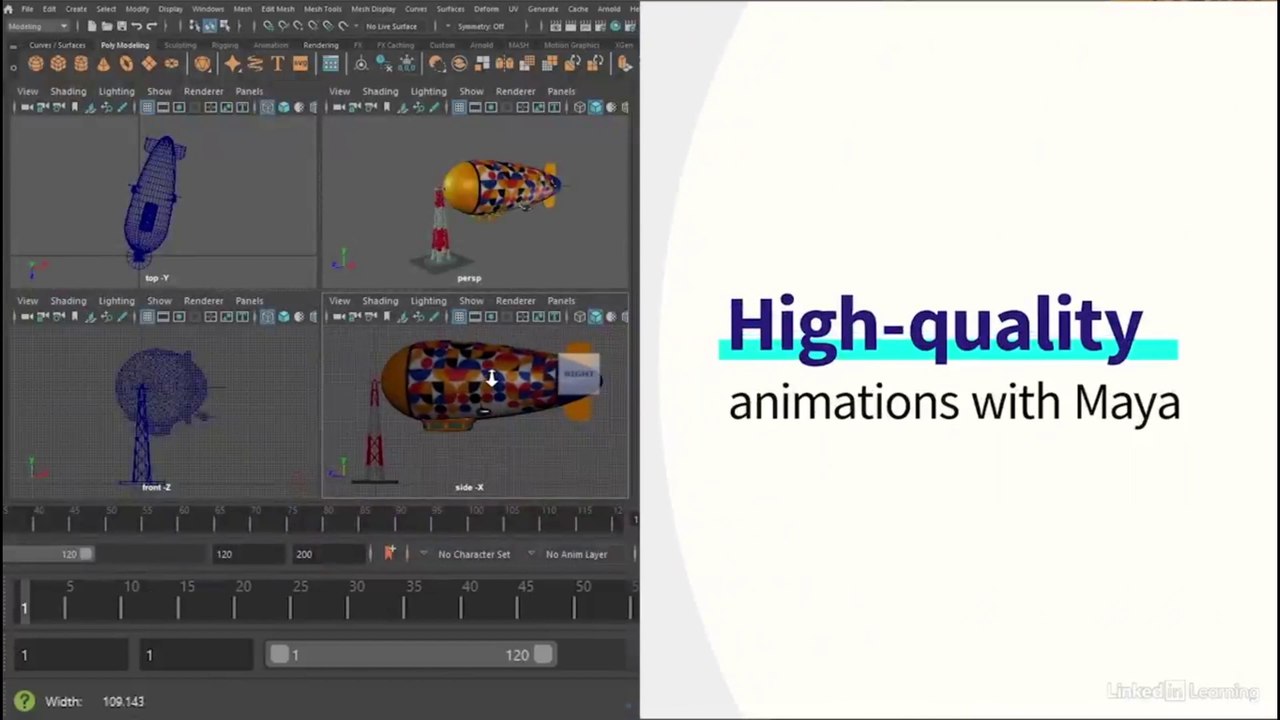Open the Create menu
1280x720 pixels.
tap(76, 9)
